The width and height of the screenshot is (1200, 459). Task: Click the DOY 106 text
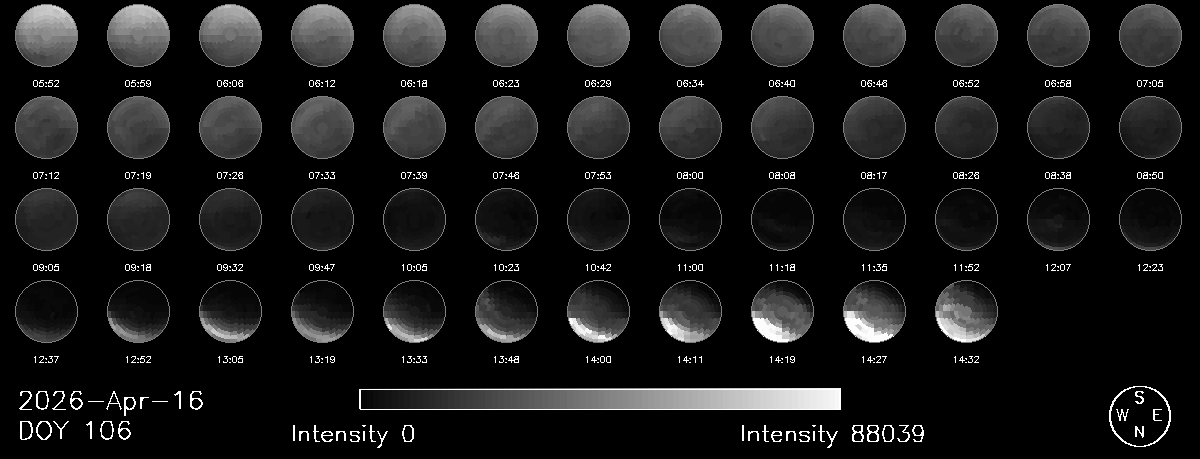[75, 432]
